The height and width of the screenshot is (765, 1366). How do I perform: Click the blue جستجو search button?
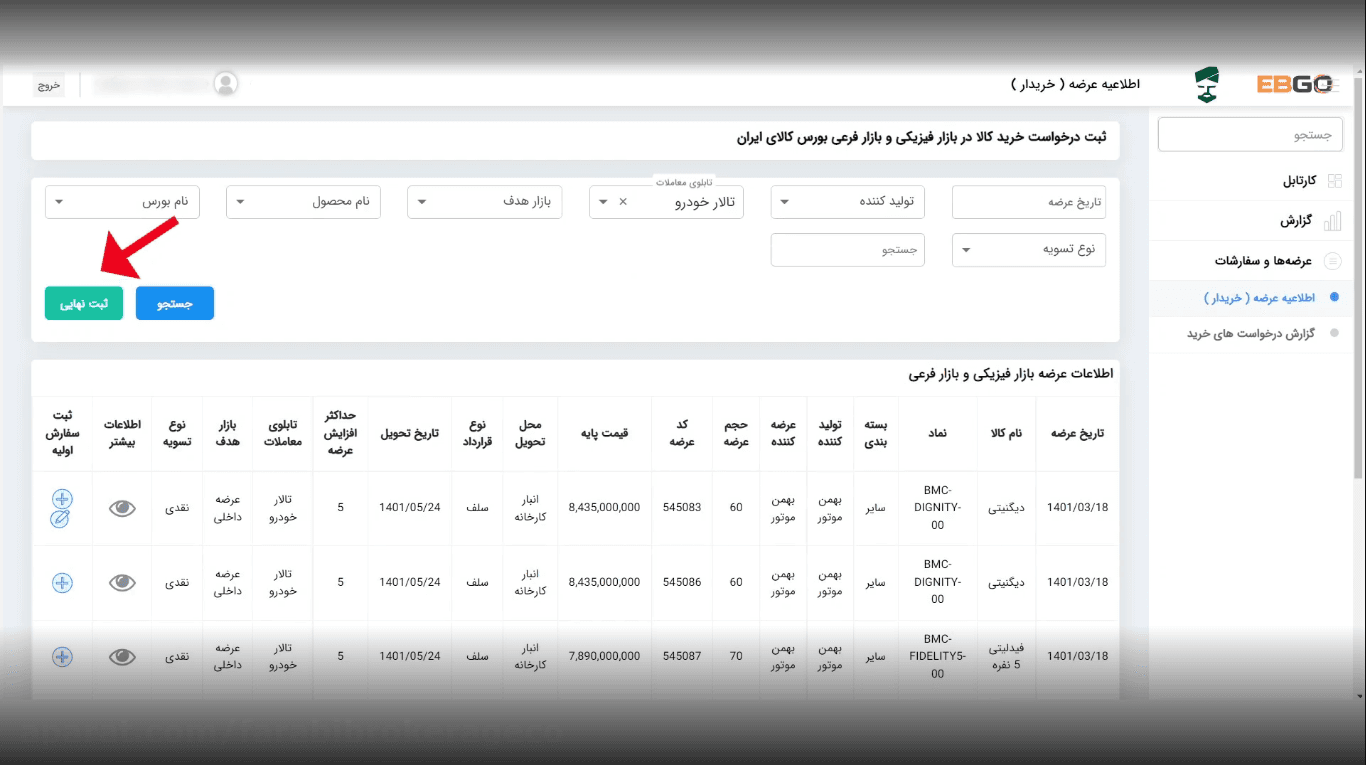tap(175, 303)
